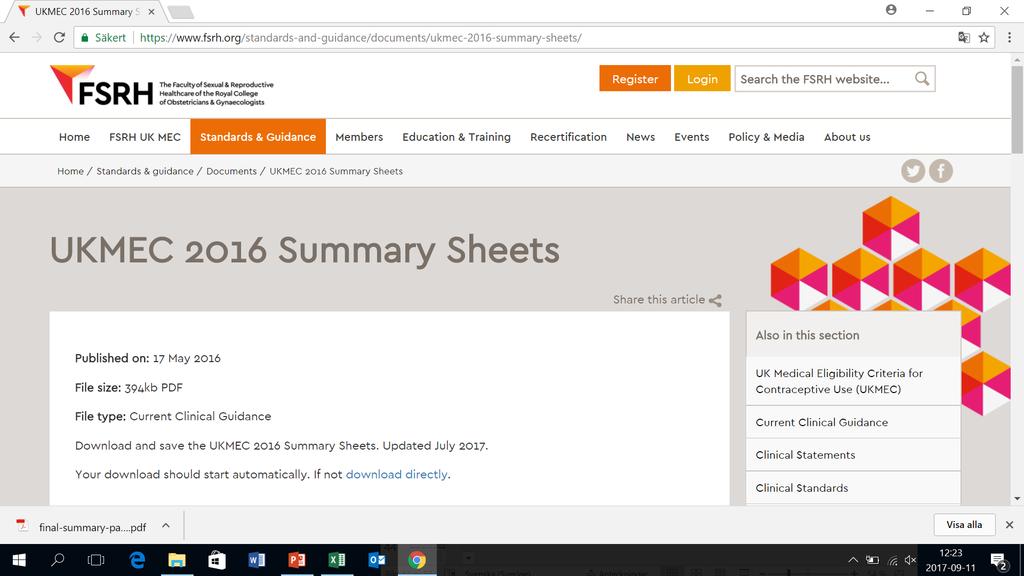This screenshot has height=576, width=1024.
Task: Open the Recertification menu item
Action: 568,137
